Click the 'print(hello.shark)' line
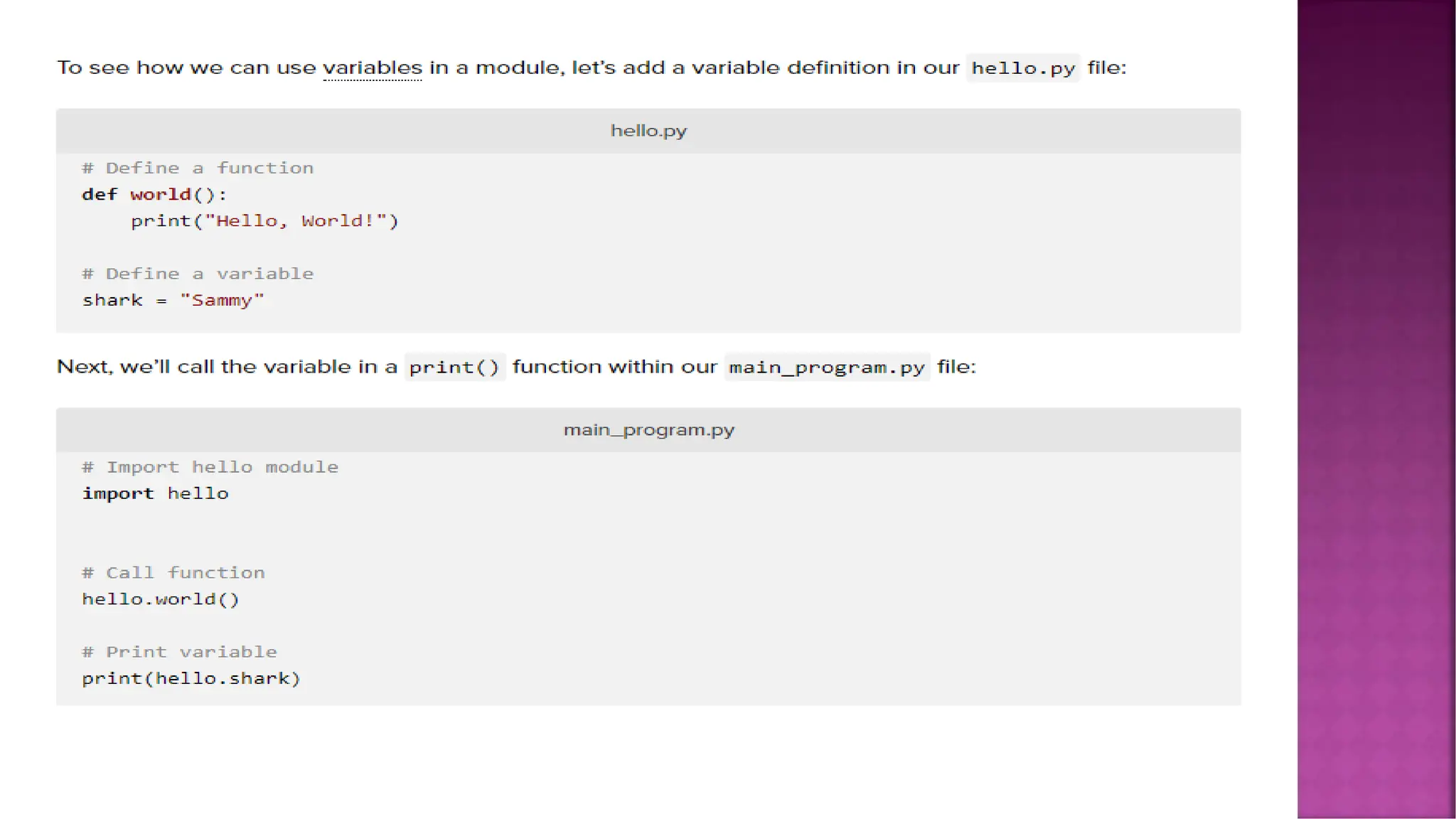The height and width of the screenshot is (819, 1456). pyautogui.click(x=191, y=678)
